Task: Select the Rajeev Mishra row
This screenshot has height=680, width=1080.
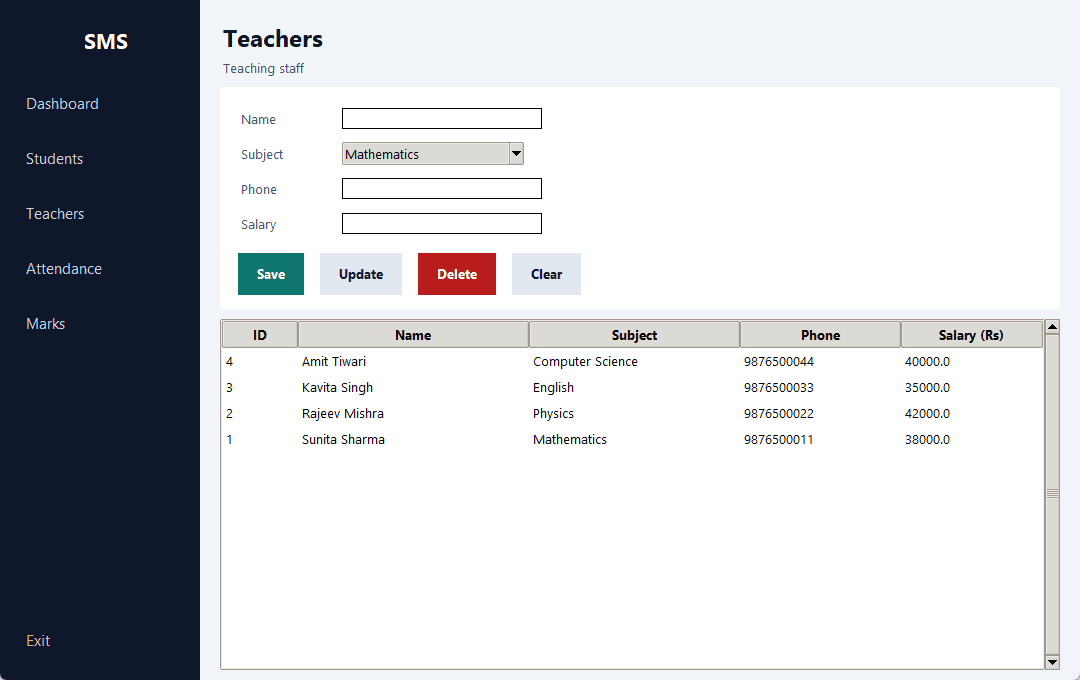Action: pyautogui.click(x=632, y=414)
